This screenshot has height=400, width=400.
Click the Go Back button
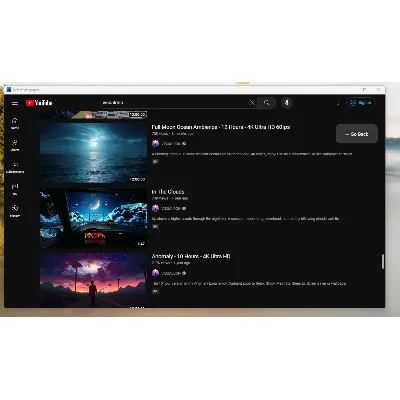(x=357, y=134)
